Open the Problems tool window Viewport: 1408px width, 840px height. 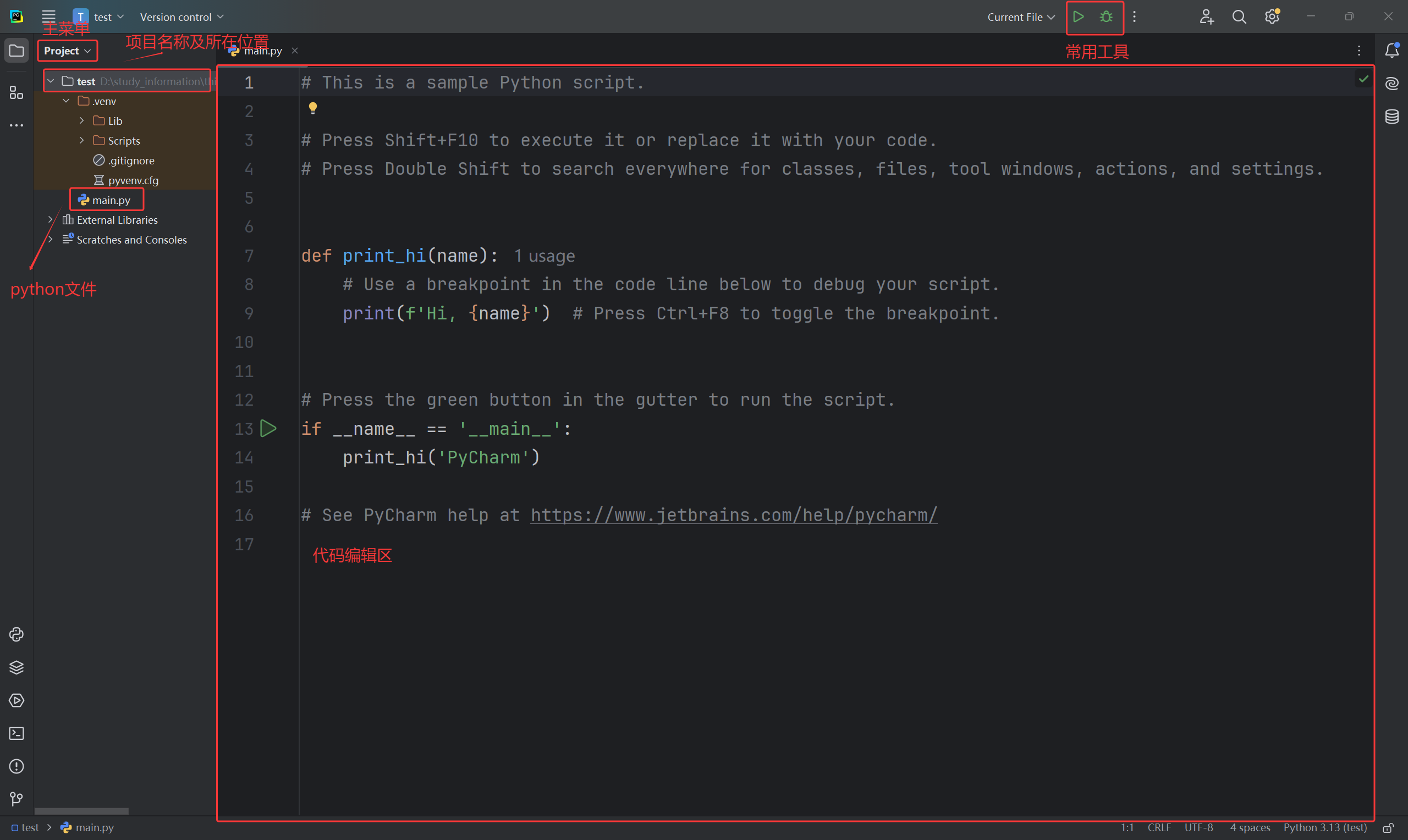(16, 766)
